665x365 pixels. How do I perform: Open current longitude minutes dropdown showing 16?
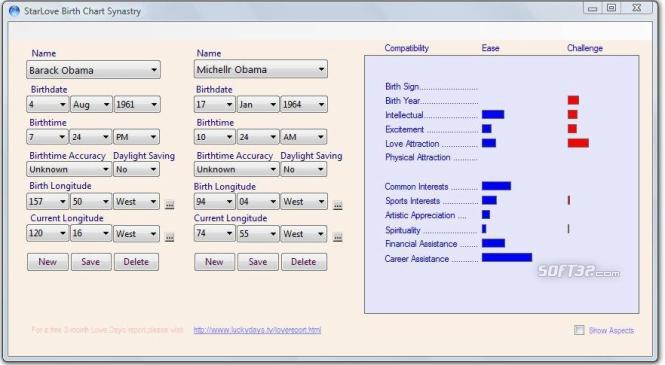tap(91, 234)
